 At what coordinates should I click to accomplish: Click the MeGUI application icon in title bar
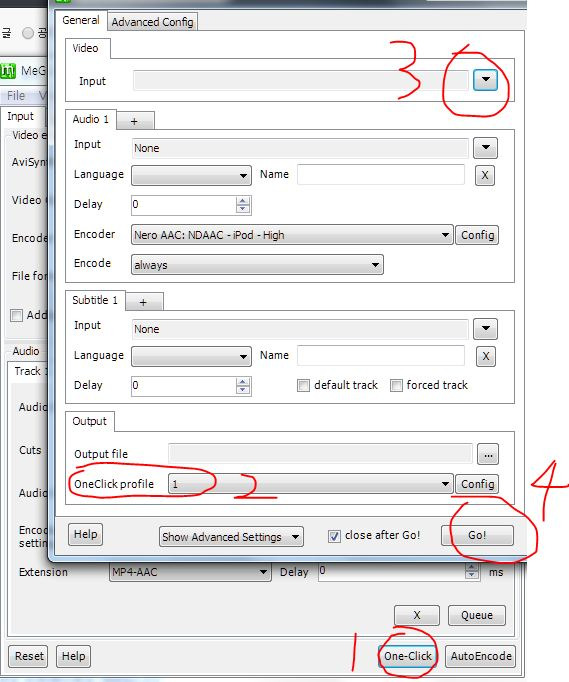[8, 70]
